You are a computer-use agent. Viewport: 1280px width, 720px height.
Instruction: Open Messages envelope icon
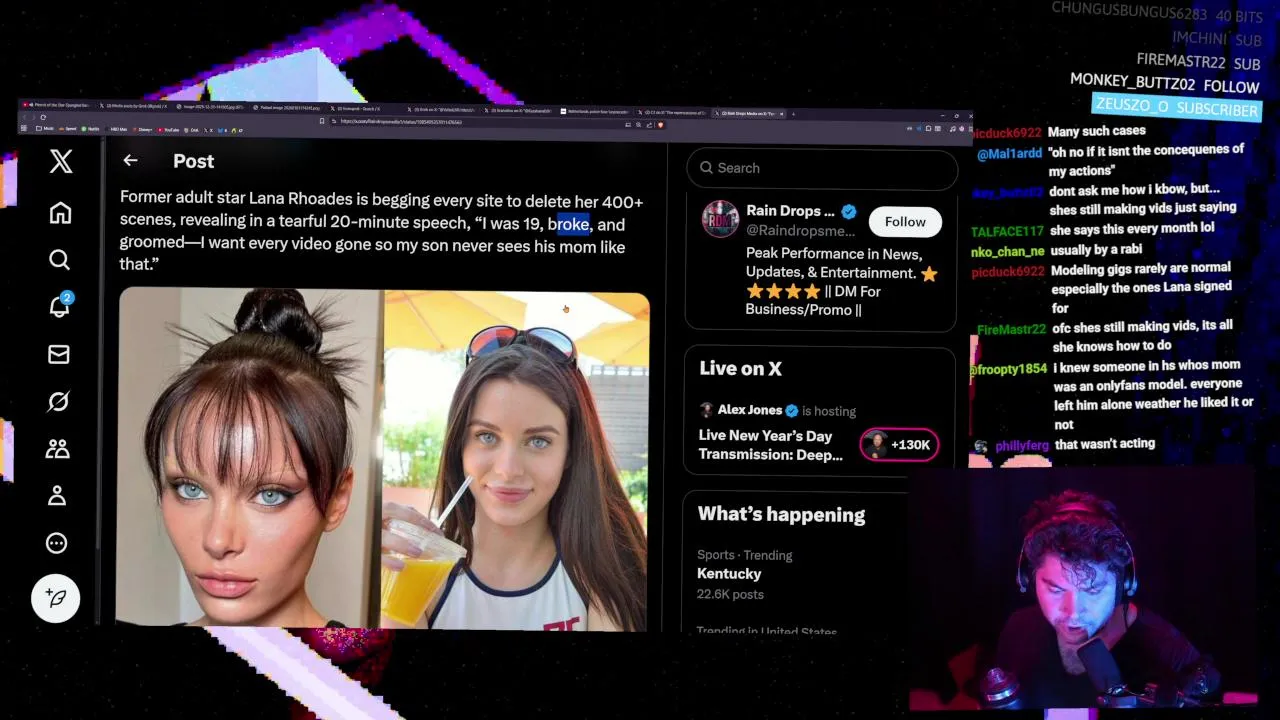[59, 354]
